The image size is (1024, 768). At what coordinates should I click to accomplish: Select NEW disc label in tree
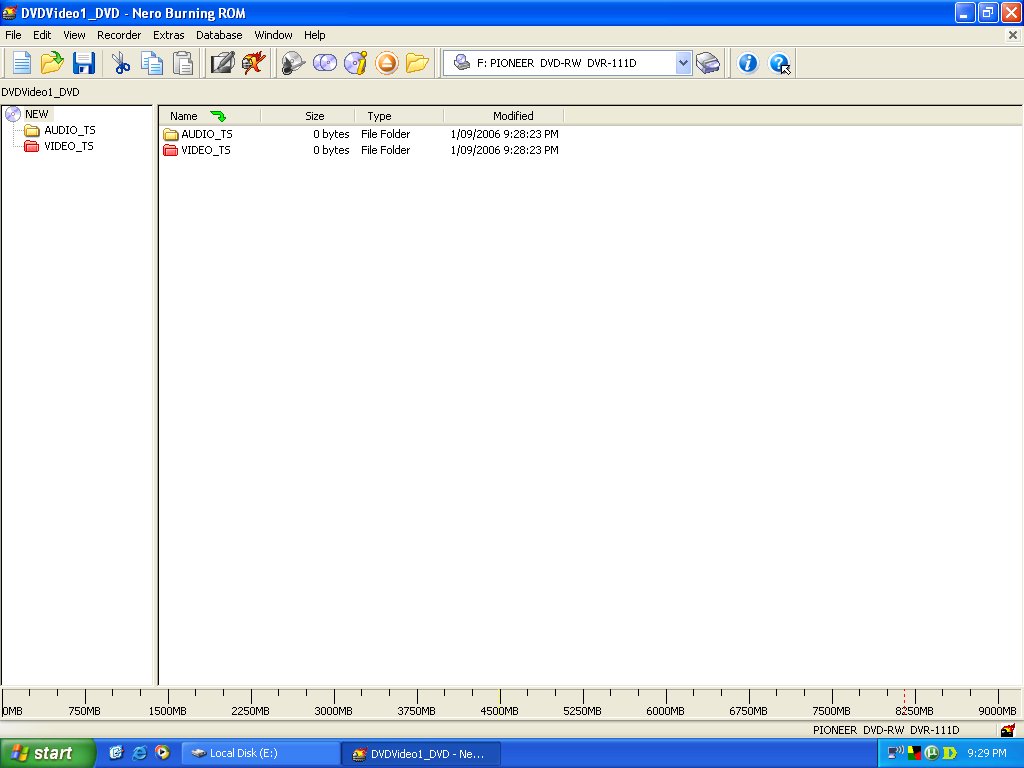37,114
